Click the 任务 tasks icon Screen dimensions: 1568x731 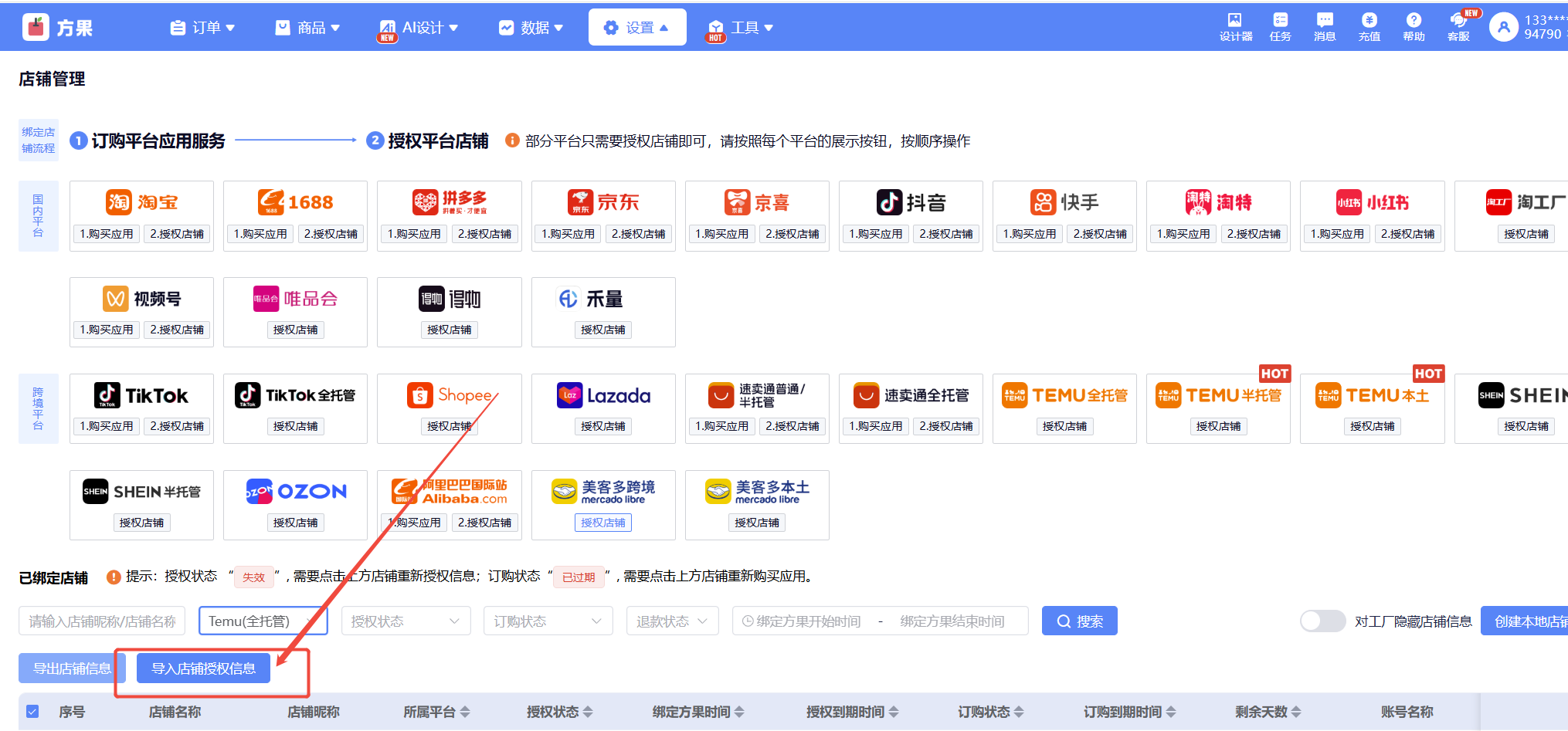pyautogui.click(x=1280, y=26)
